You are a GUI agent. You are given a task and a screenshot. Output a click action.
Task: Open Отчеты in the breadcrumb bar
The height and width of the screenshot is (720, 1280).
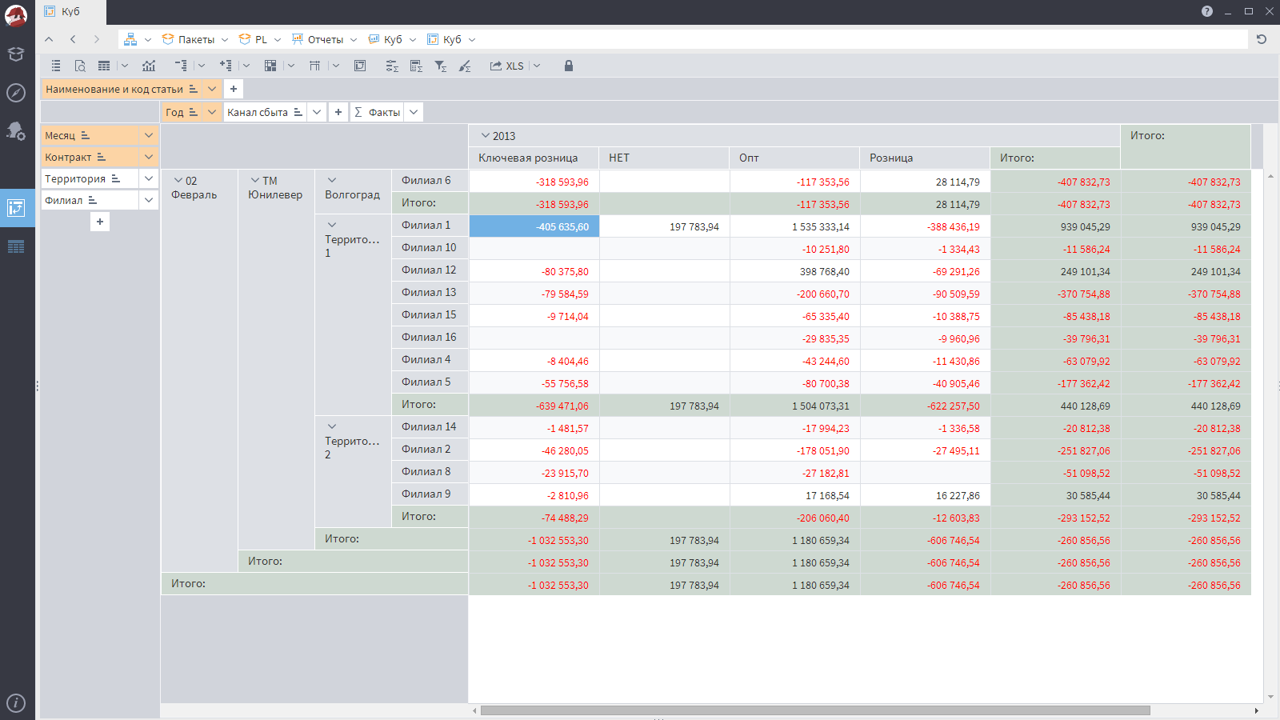tap(325, 40)
